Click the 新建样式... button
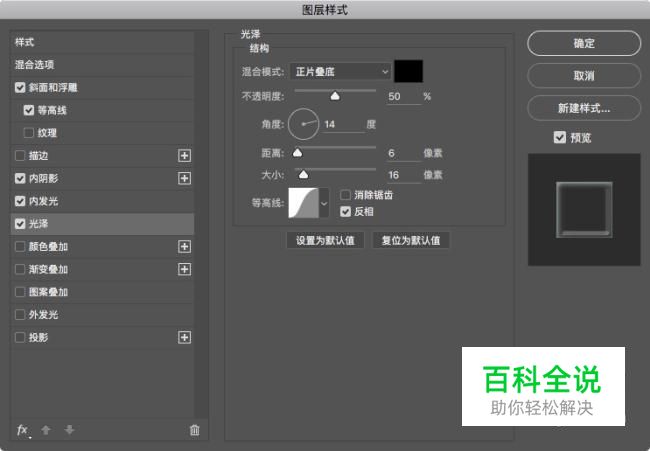650x451 pixels. (584, 108)
